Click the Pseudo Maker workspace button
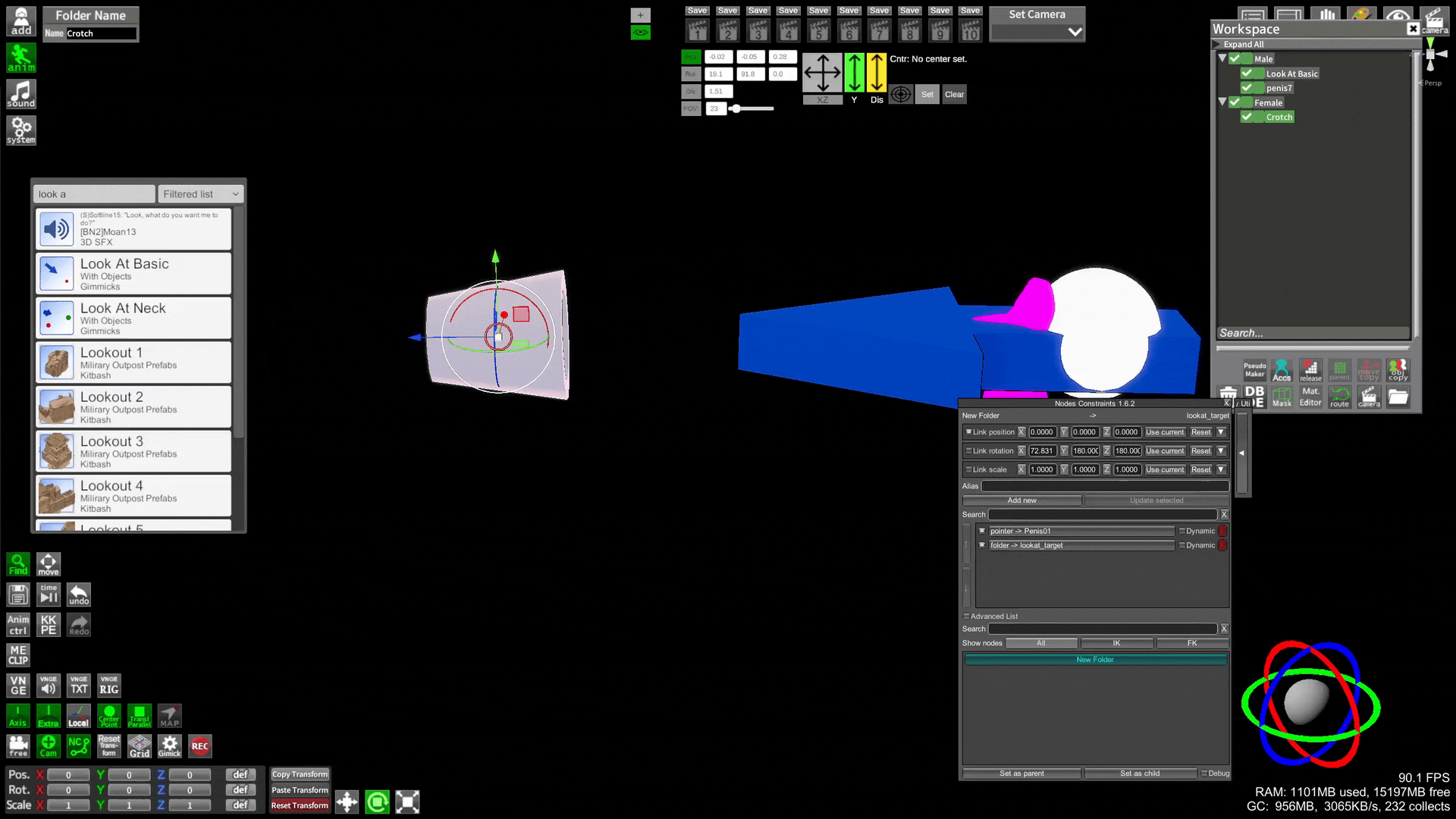This screenshot has width=1456, height=819. point(1254,369)
